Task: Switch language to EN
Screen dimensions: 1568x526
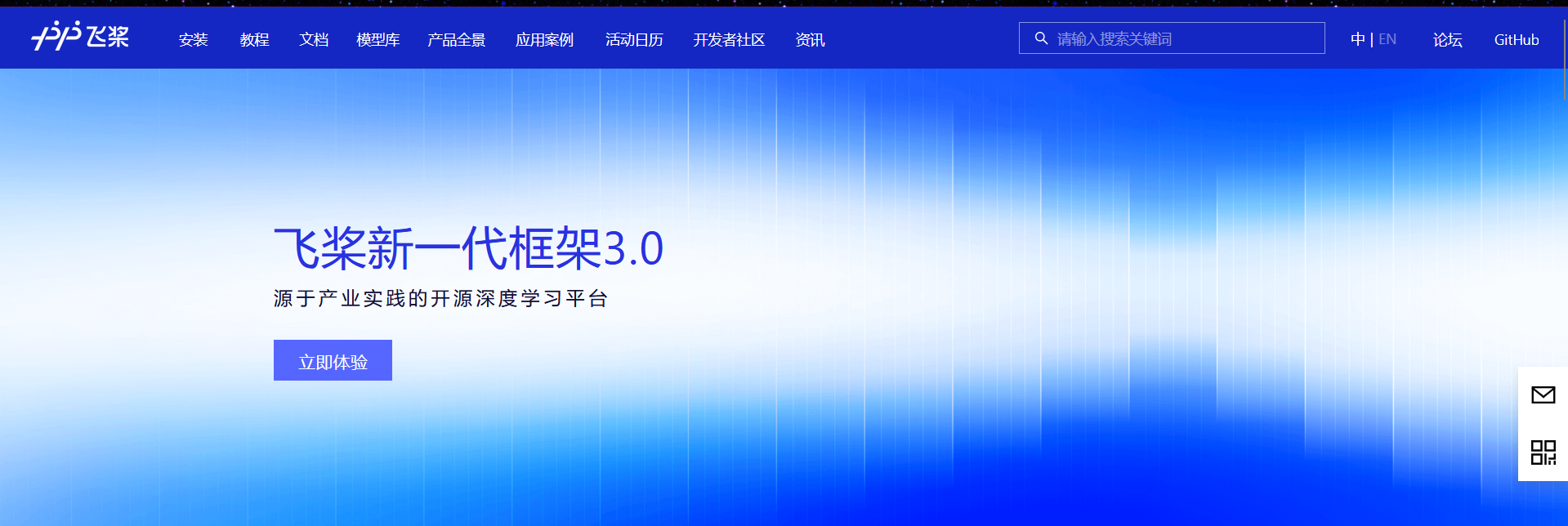Action: tap(1387, 39)
